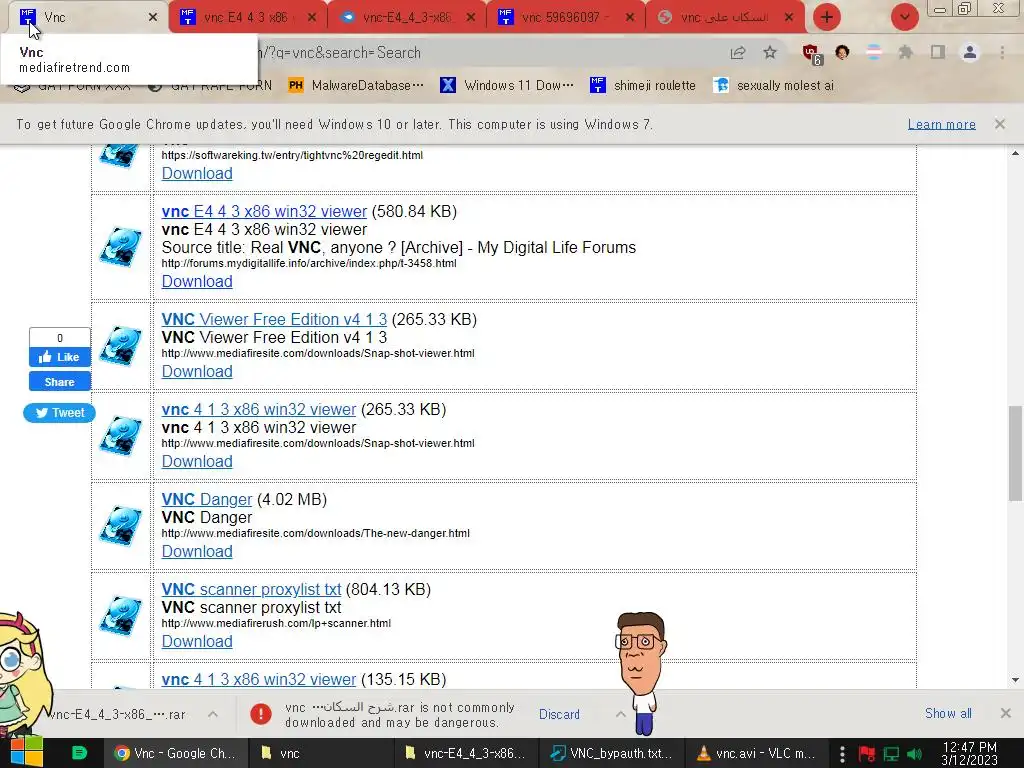Open the MalwareDatabase bookmark

[x=356, y=85]
